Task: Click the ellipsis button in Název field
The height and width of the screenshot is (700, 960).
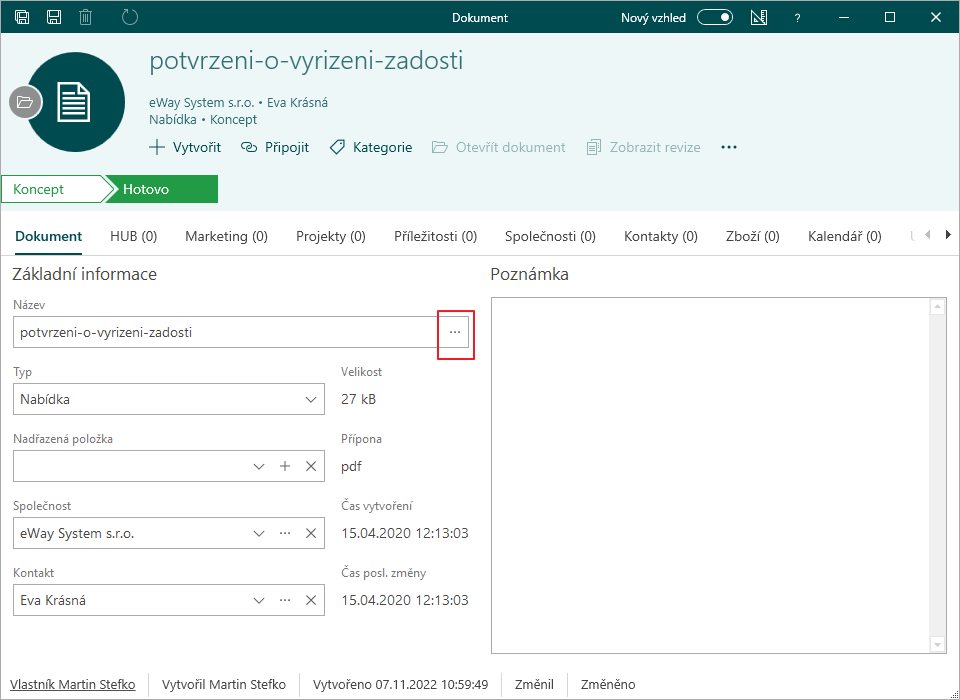Action: click(x=454, y=333)
